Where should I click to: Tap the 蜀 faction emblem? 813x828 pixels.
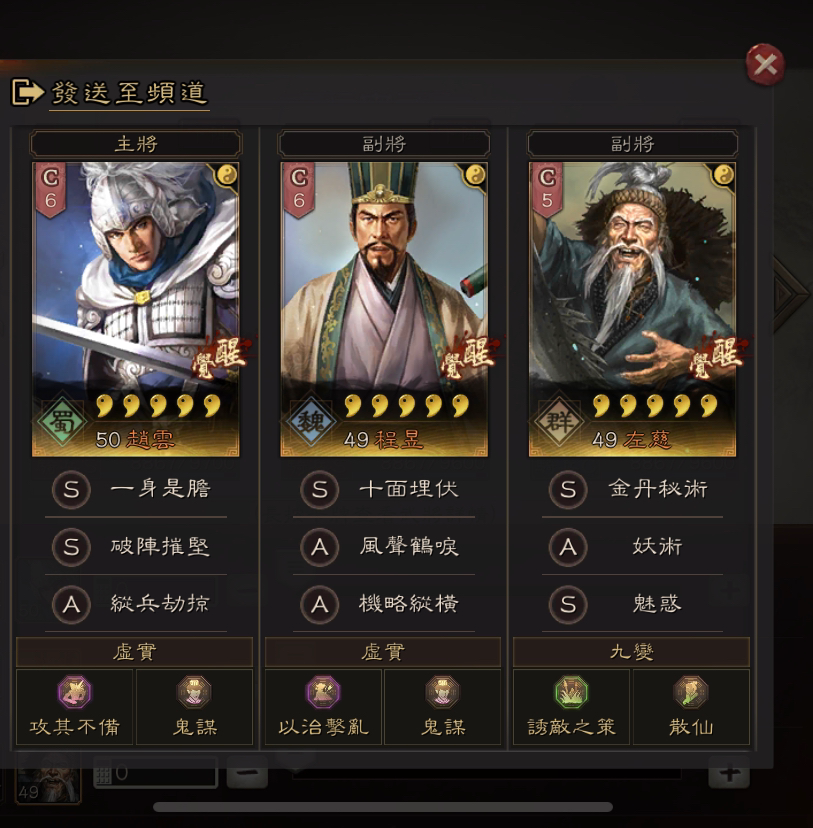point(61,422)
